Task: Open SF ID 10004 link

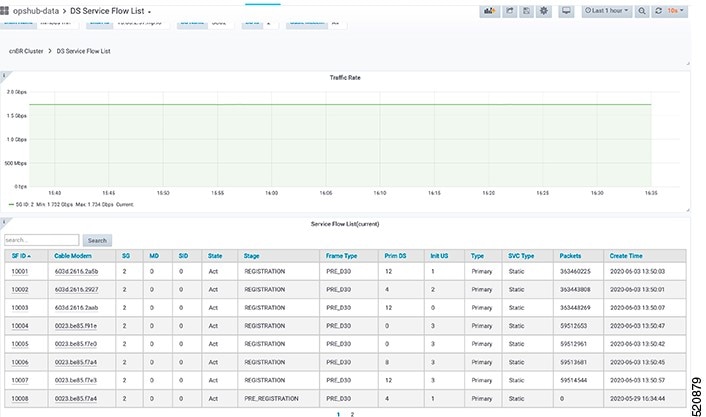Action: [20, 326]
